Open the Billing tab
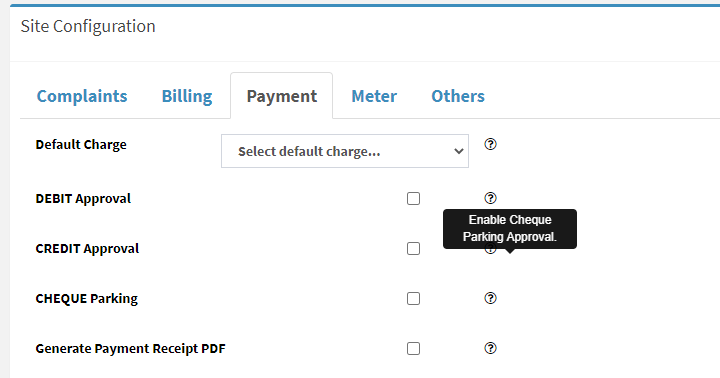 point(187,96)
